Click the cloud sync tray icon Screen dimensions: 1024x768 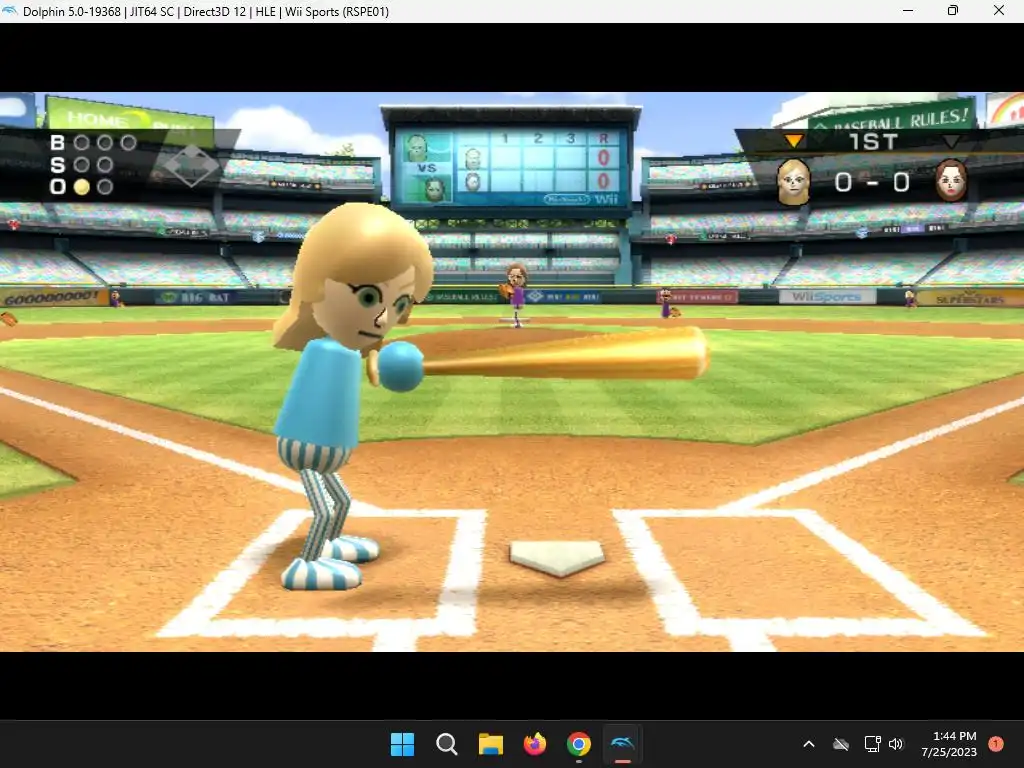click(841, 744)
